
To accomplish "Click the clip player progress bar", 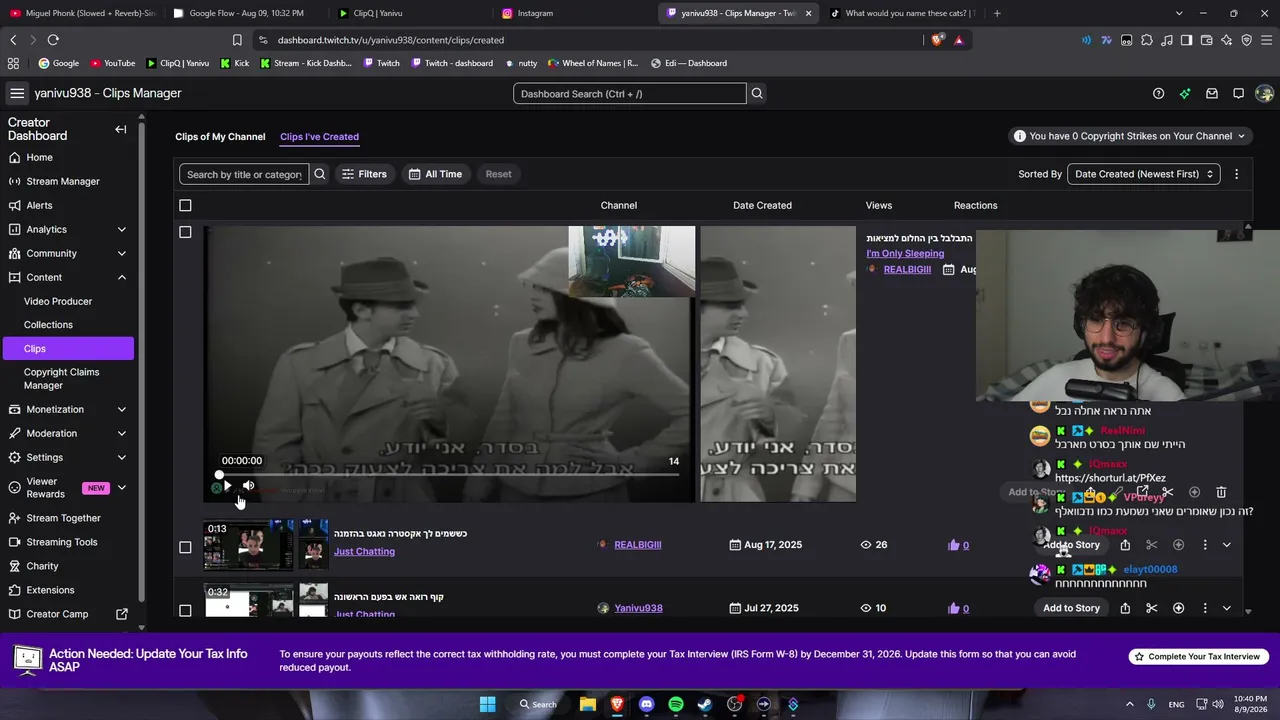I will 449,474.
